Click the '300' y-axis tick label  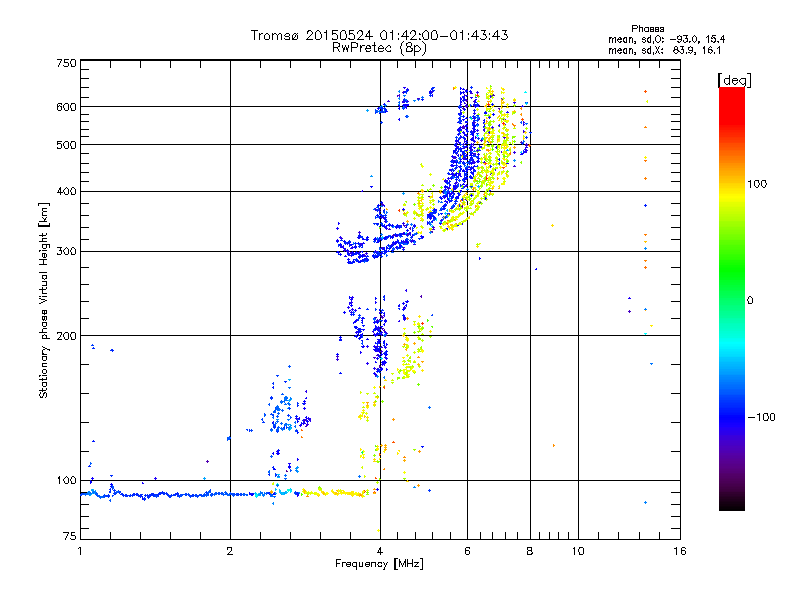[x=66, y=252]
